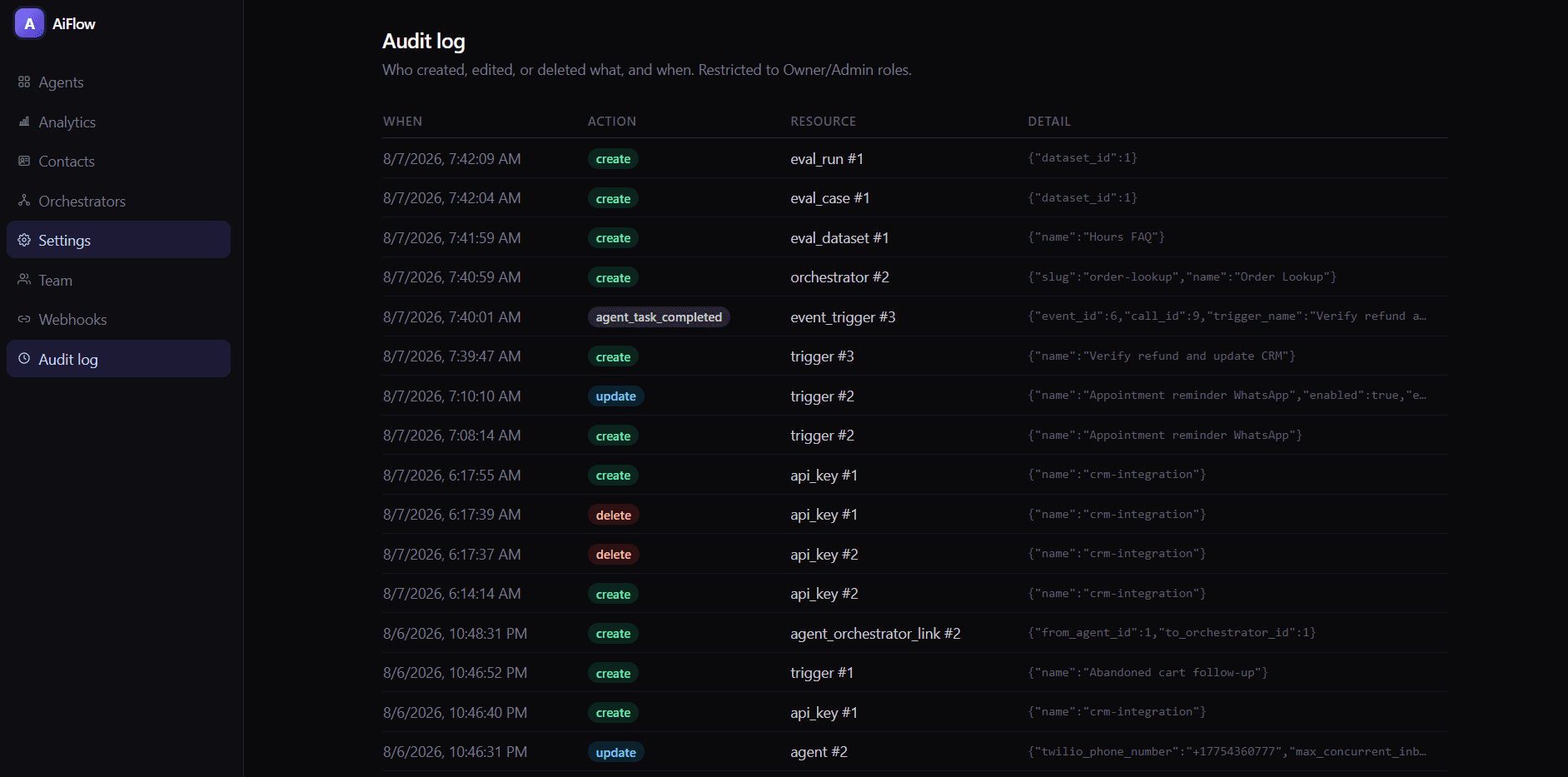
Task: Click the update badge for trigger #2
Action: 615,396
